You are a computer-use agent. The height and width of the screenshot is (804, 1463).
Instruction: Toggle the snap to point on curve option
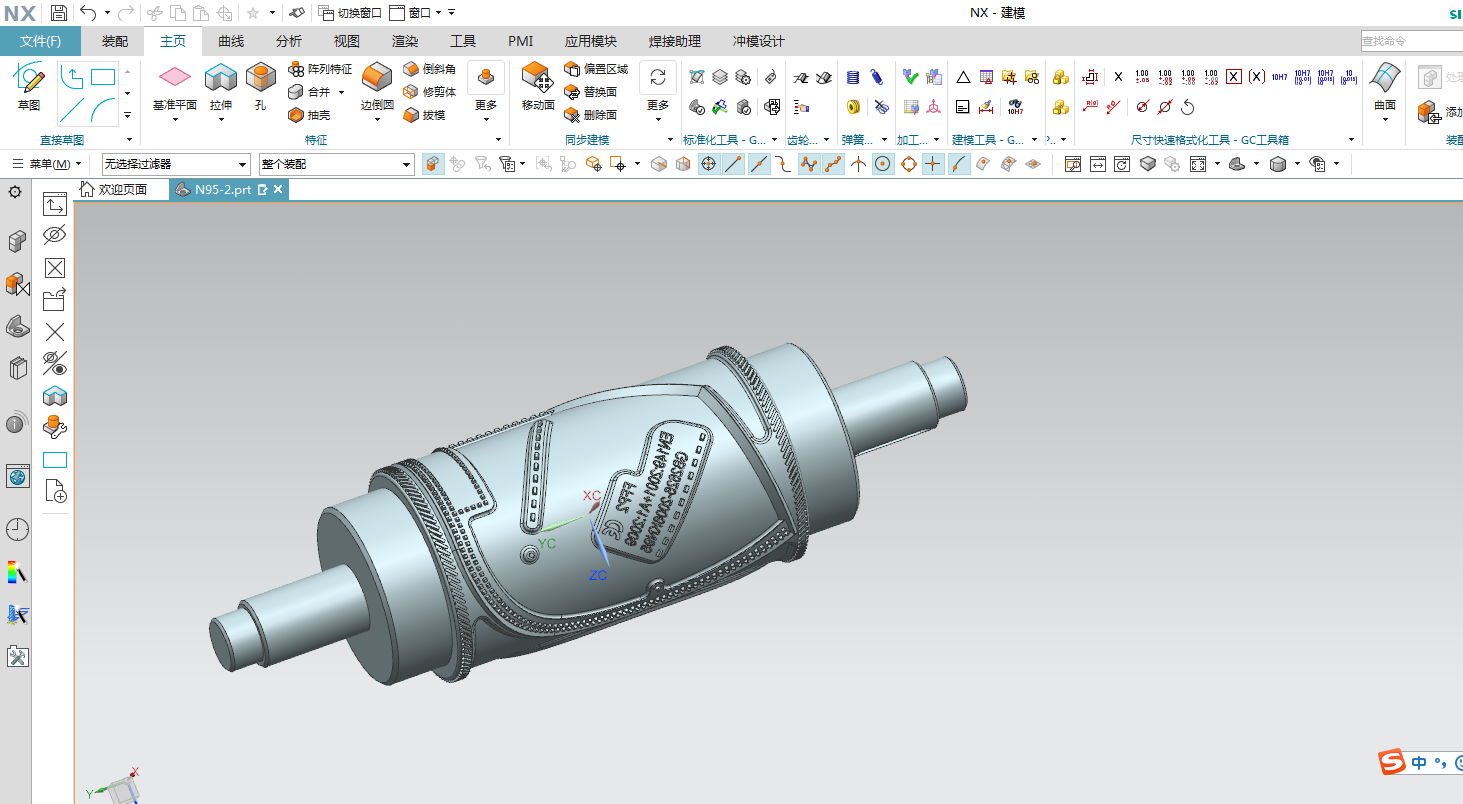coord(958,164)
